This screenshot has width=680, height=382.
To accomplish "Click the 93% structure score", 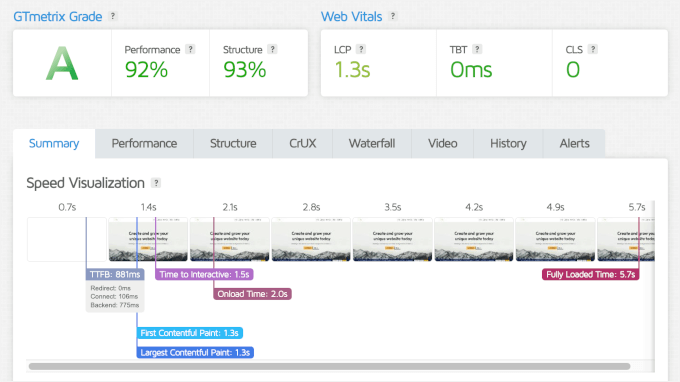I will click(x=245, y=70).
